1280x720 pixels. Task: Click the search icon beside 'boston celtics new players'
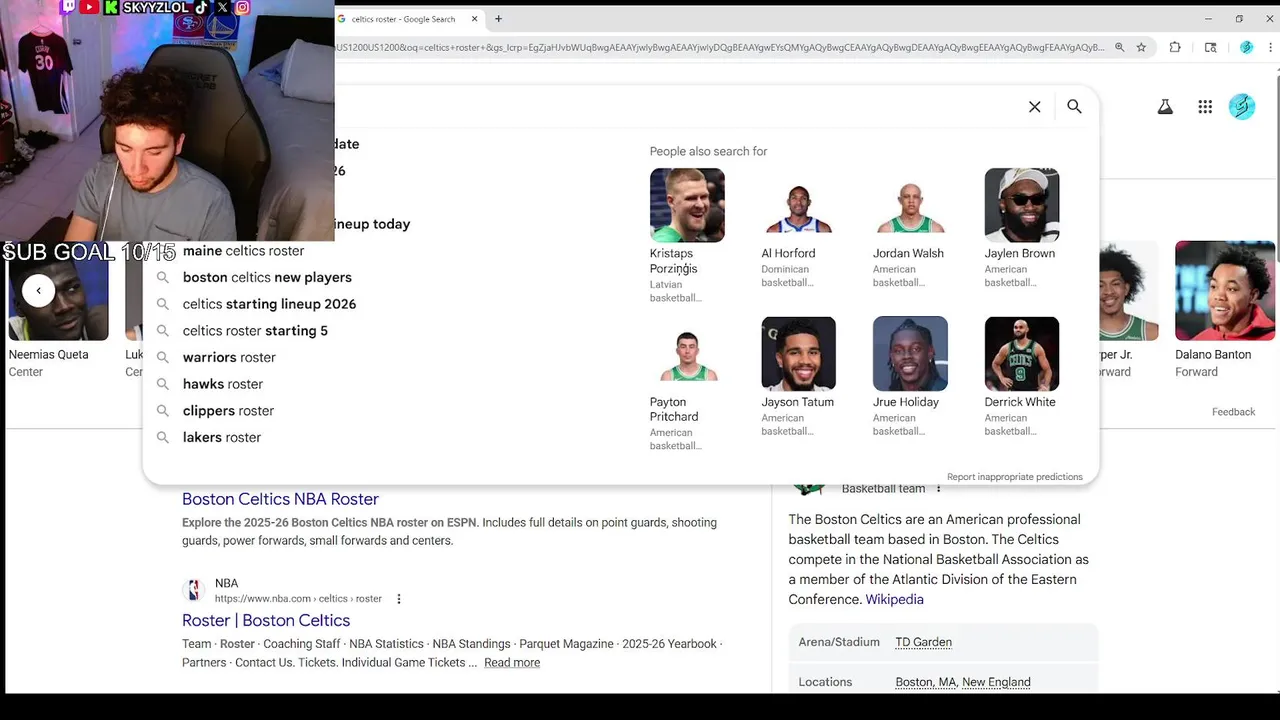(162, 278)
